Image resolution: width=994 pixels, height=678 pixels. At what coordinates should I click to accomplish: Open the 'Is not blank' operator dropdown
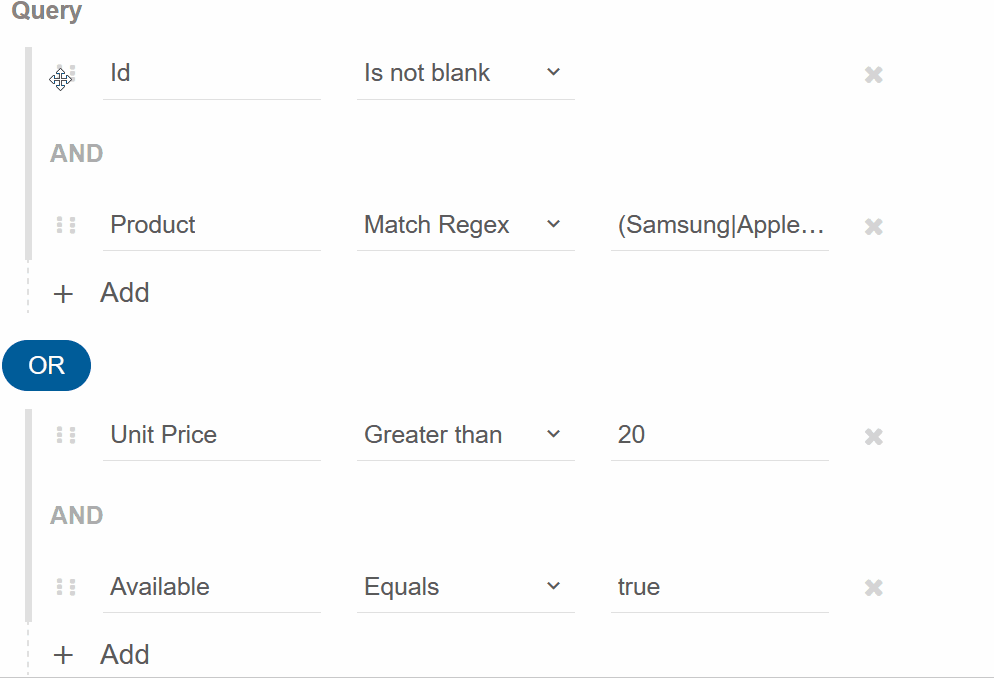[465, 74]
